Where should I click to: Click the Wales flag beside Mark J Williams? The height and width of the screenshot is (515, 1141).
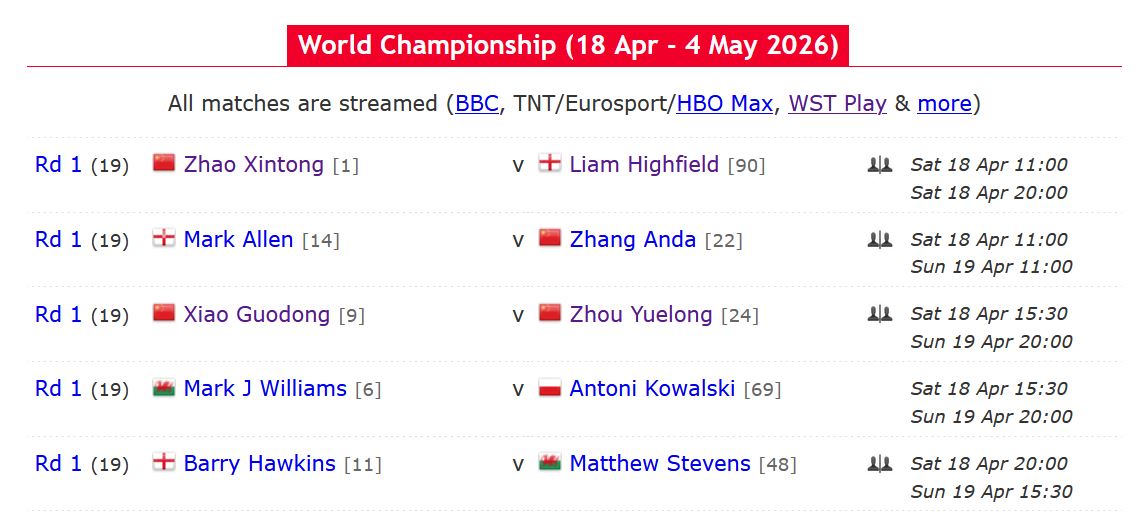[164, 387]
